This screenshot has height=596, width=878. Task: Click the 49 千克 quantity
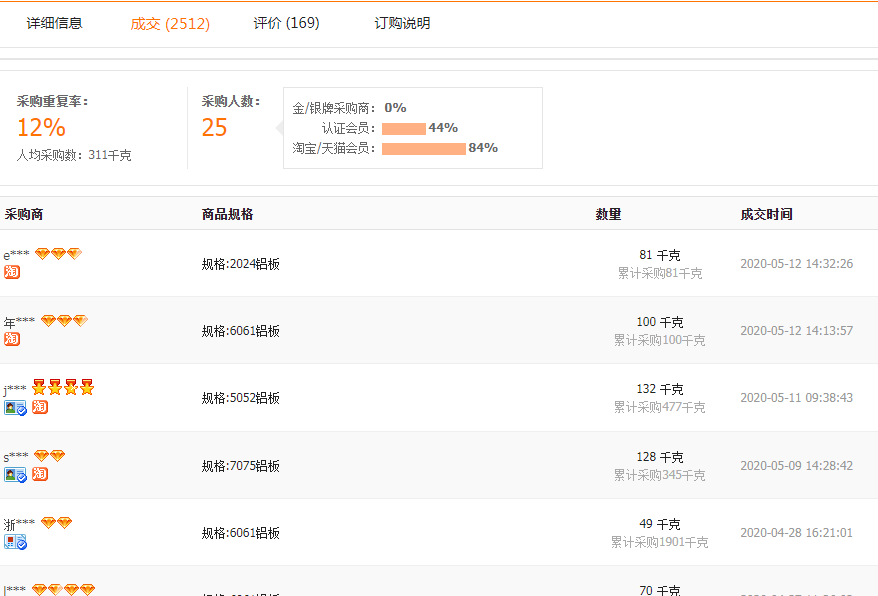click(x=660, y=524)
